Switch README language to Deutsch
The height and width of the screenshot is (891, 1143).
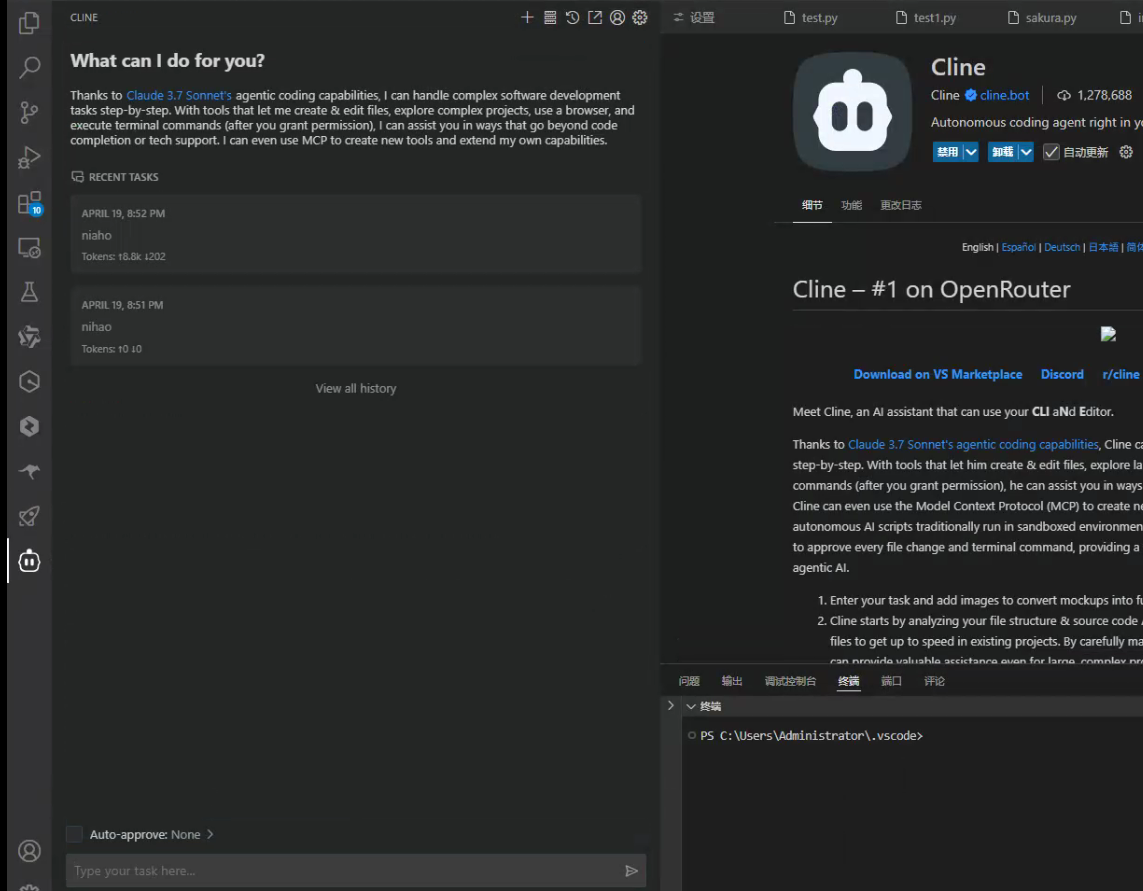[1062, 247]
